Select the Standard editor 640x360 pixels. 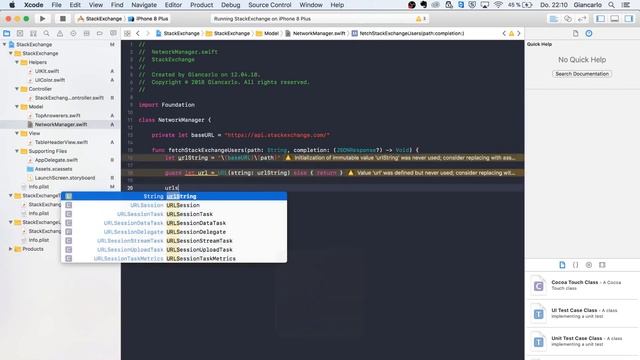pos(553,19)
